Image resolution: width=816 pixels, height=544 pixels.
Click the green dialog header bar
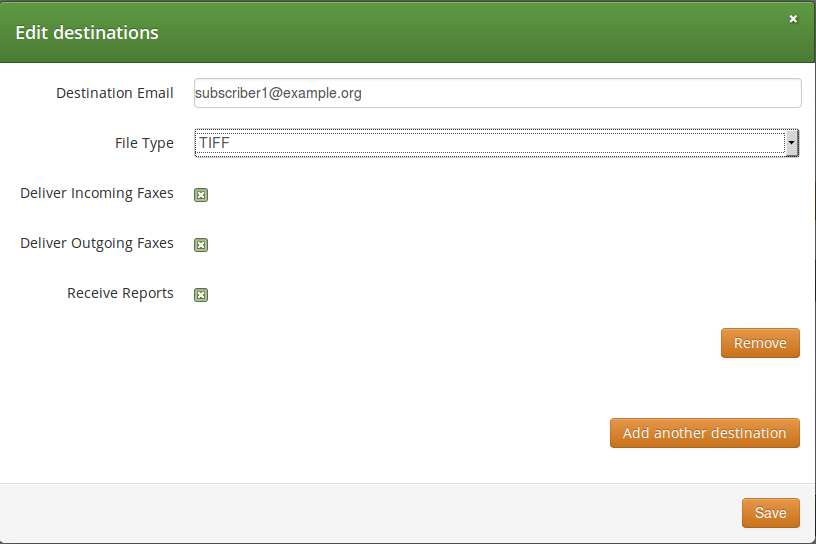(450, 33)
